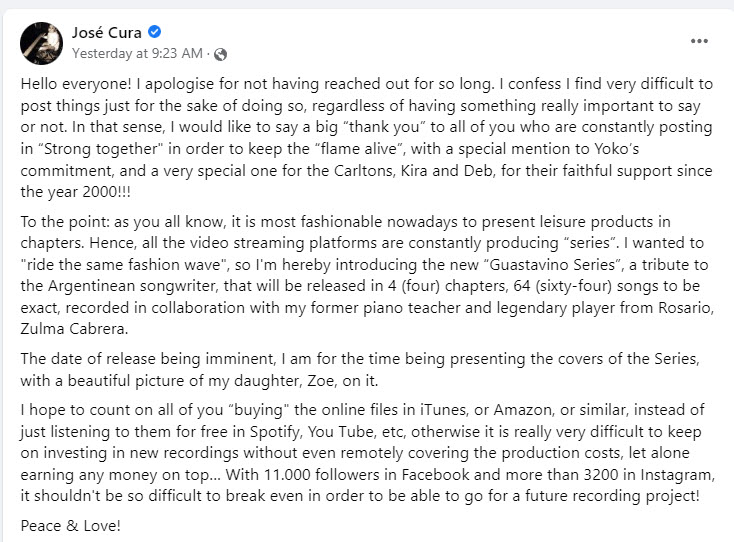Open the "Yesterday at 9:23 AM" timestamp

point(137,53)
